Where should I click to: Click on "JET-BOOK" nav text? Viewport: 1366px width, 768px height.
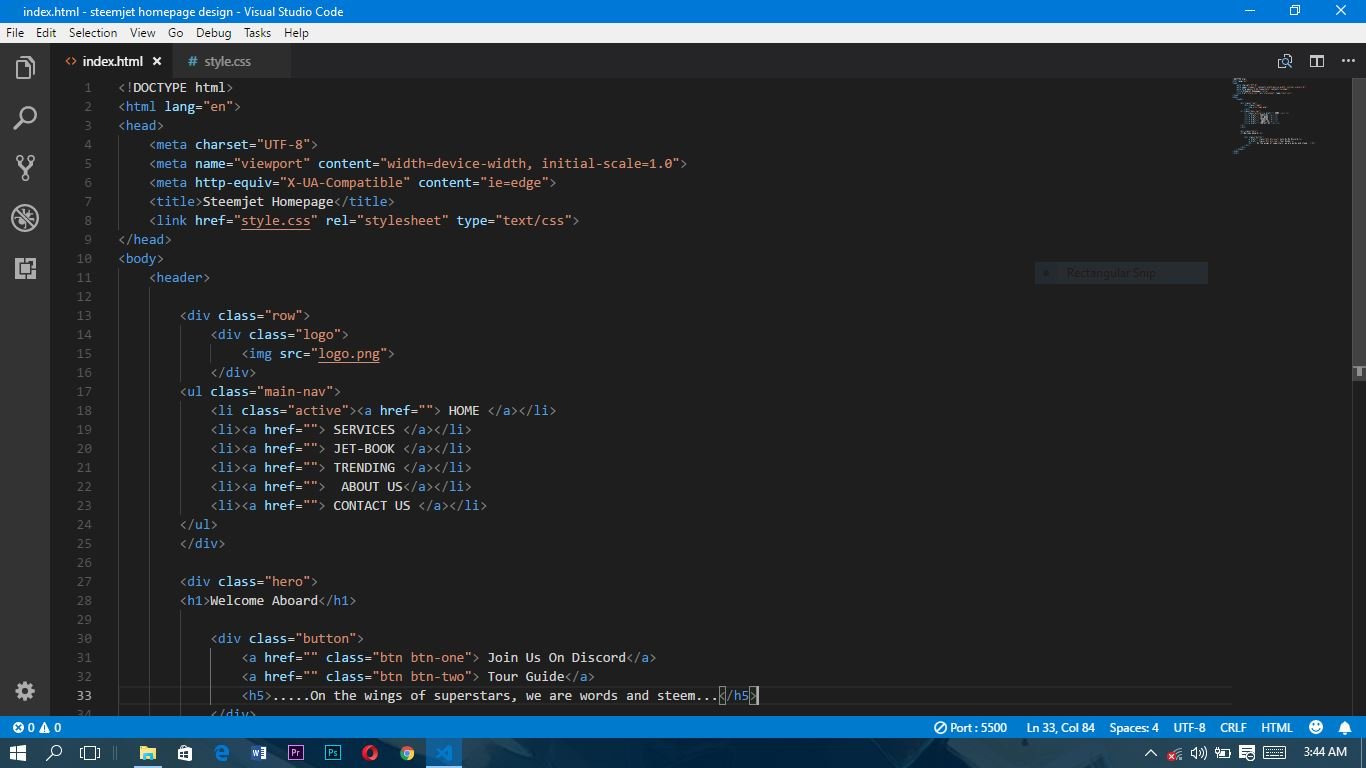364,448
